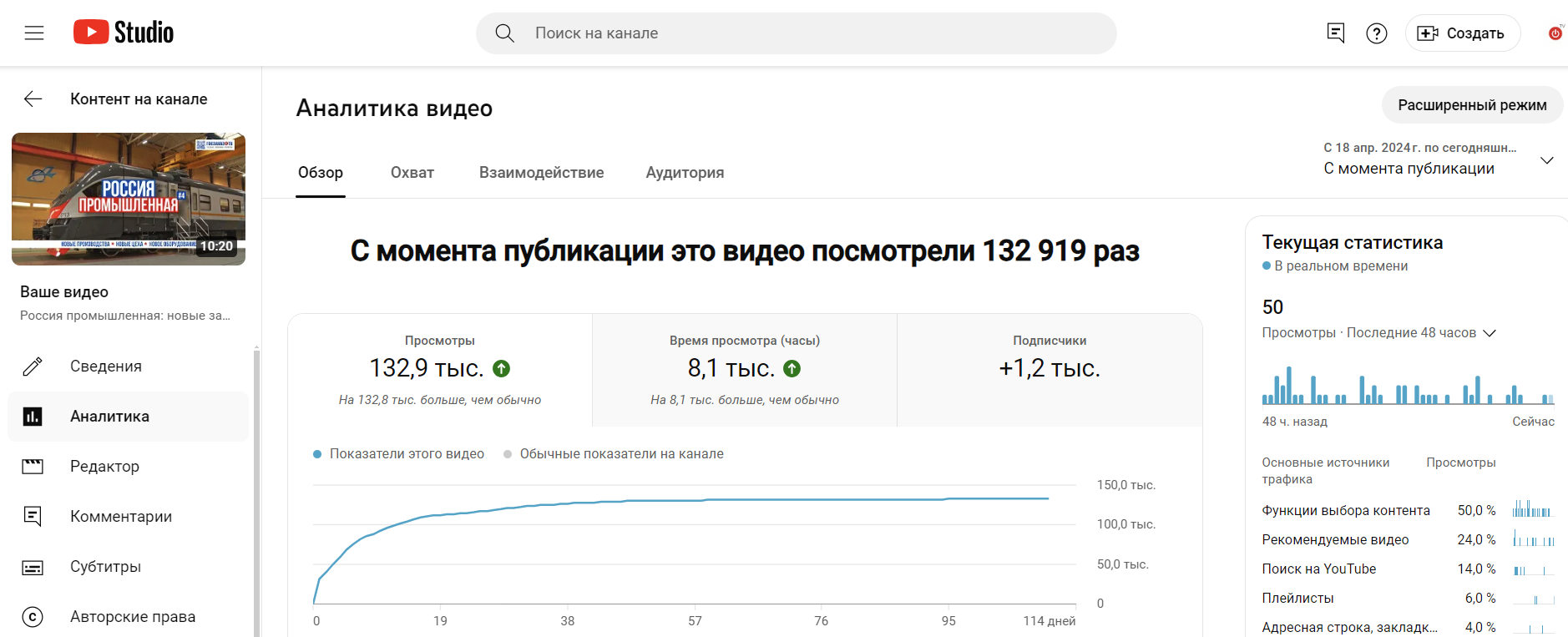
Task: Select the Подписчики metric card
Action: [x=1050, y=370]
